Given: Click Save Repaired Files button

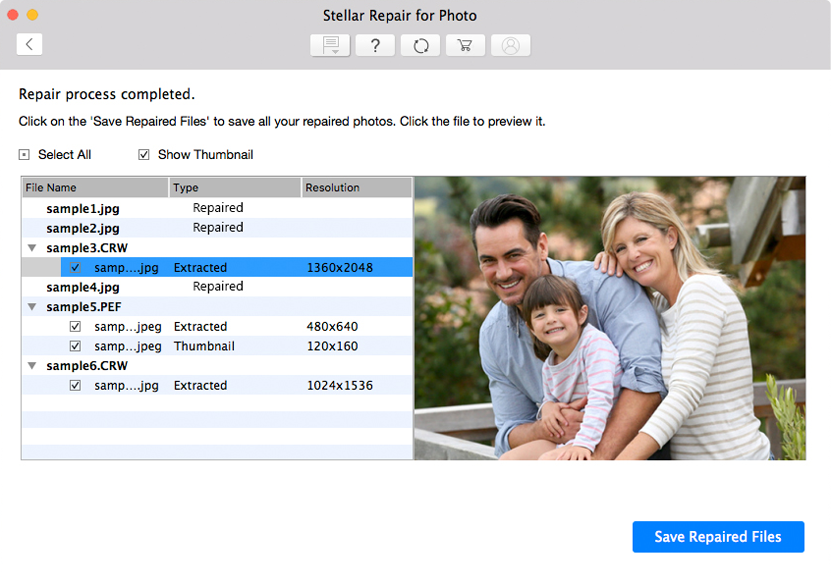Looking at the screenshot, I should point(718,537).
